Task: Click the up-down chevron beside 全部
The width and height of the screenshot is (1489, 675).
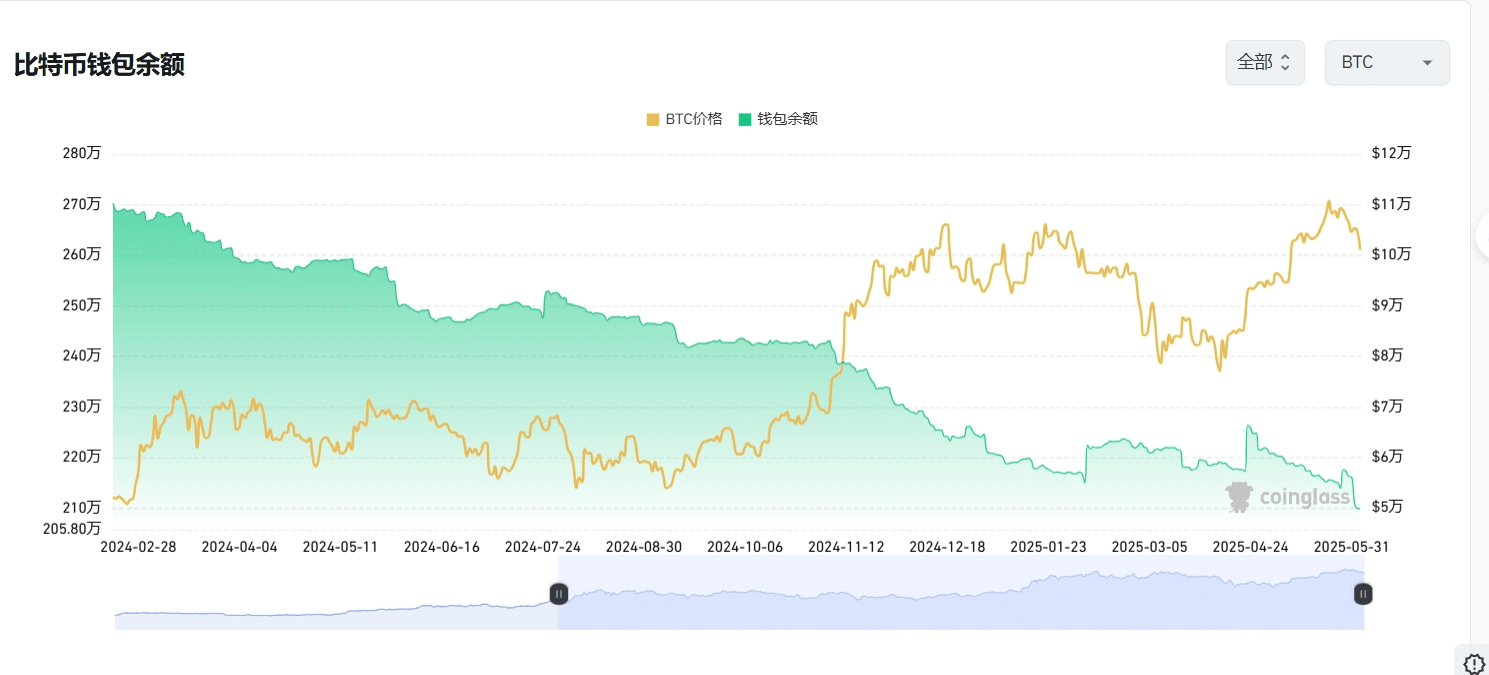Action: (1286, 62)
